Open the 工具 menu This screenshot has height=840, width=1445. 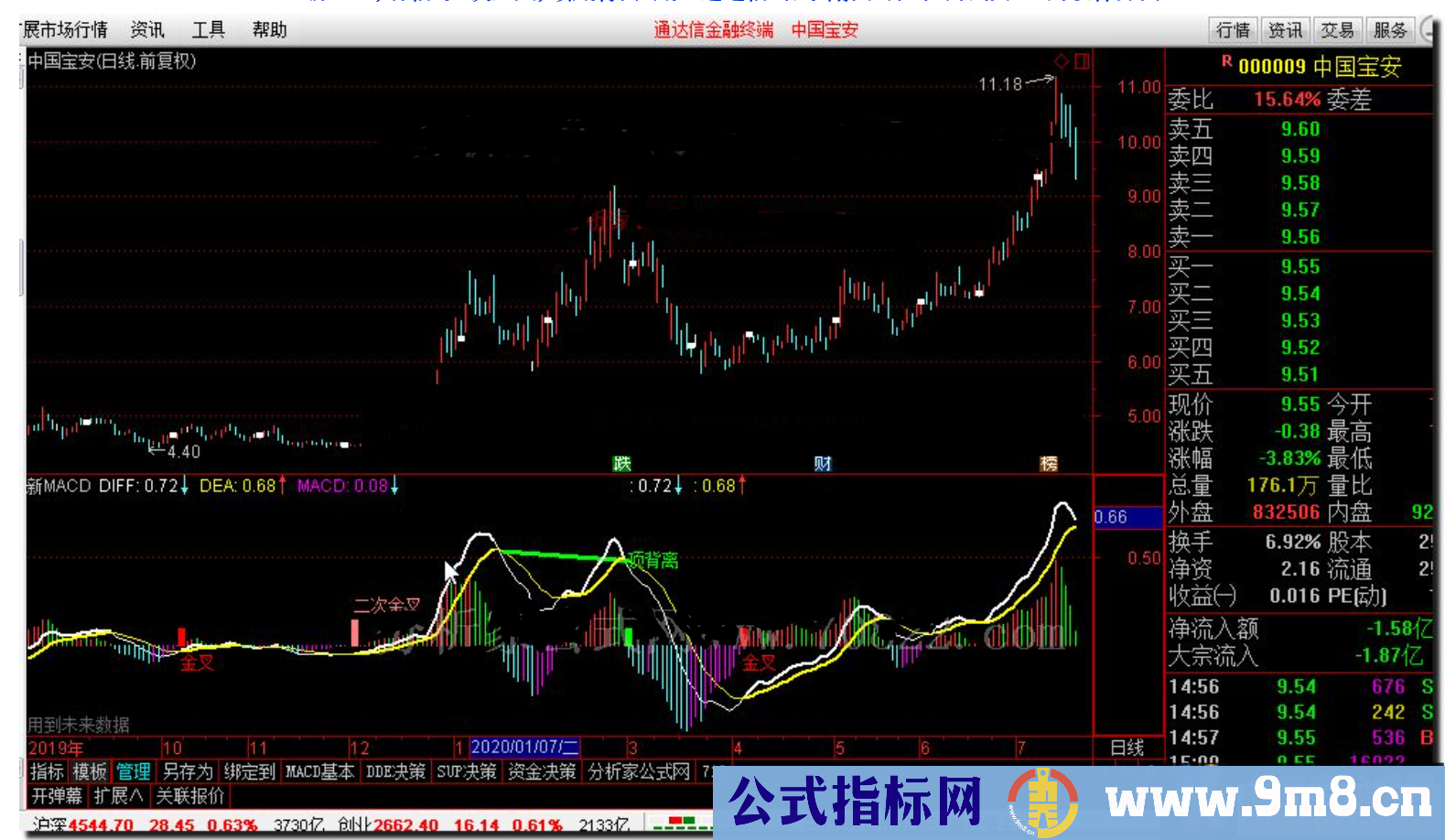pos(209,30)
